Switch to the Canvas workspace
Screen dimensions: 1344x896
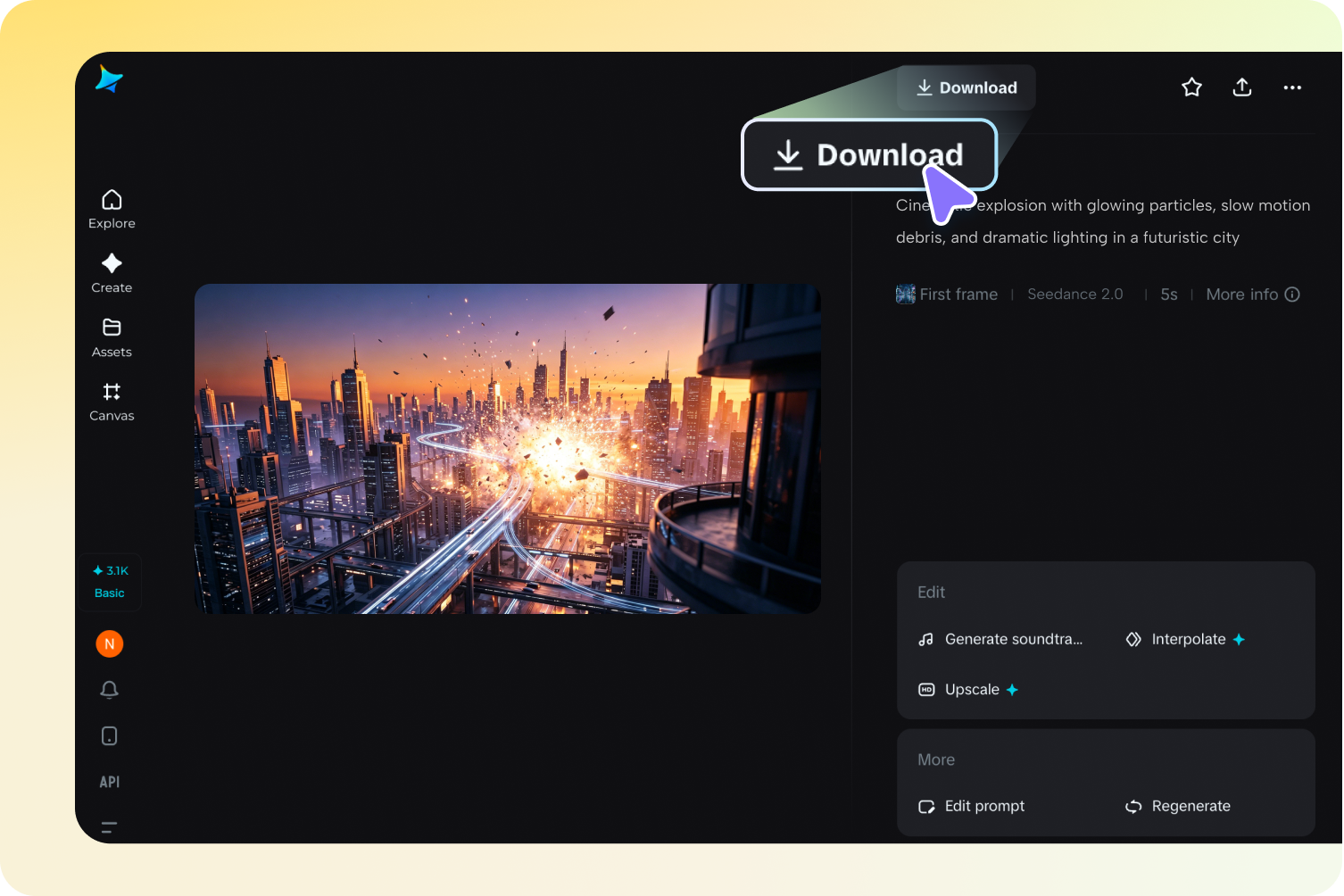tap(112, 402)
